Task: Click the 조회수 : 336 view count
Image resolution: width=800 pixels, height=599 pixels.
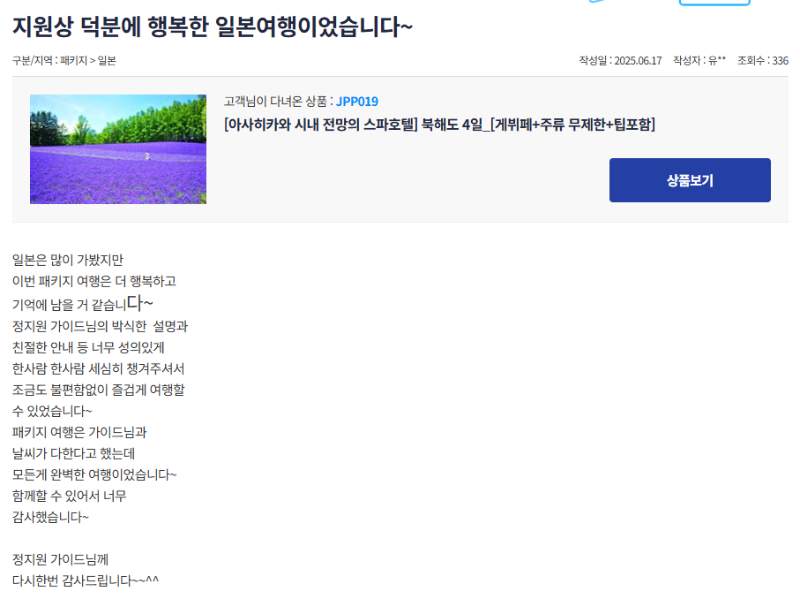Action: click(763, 61)
